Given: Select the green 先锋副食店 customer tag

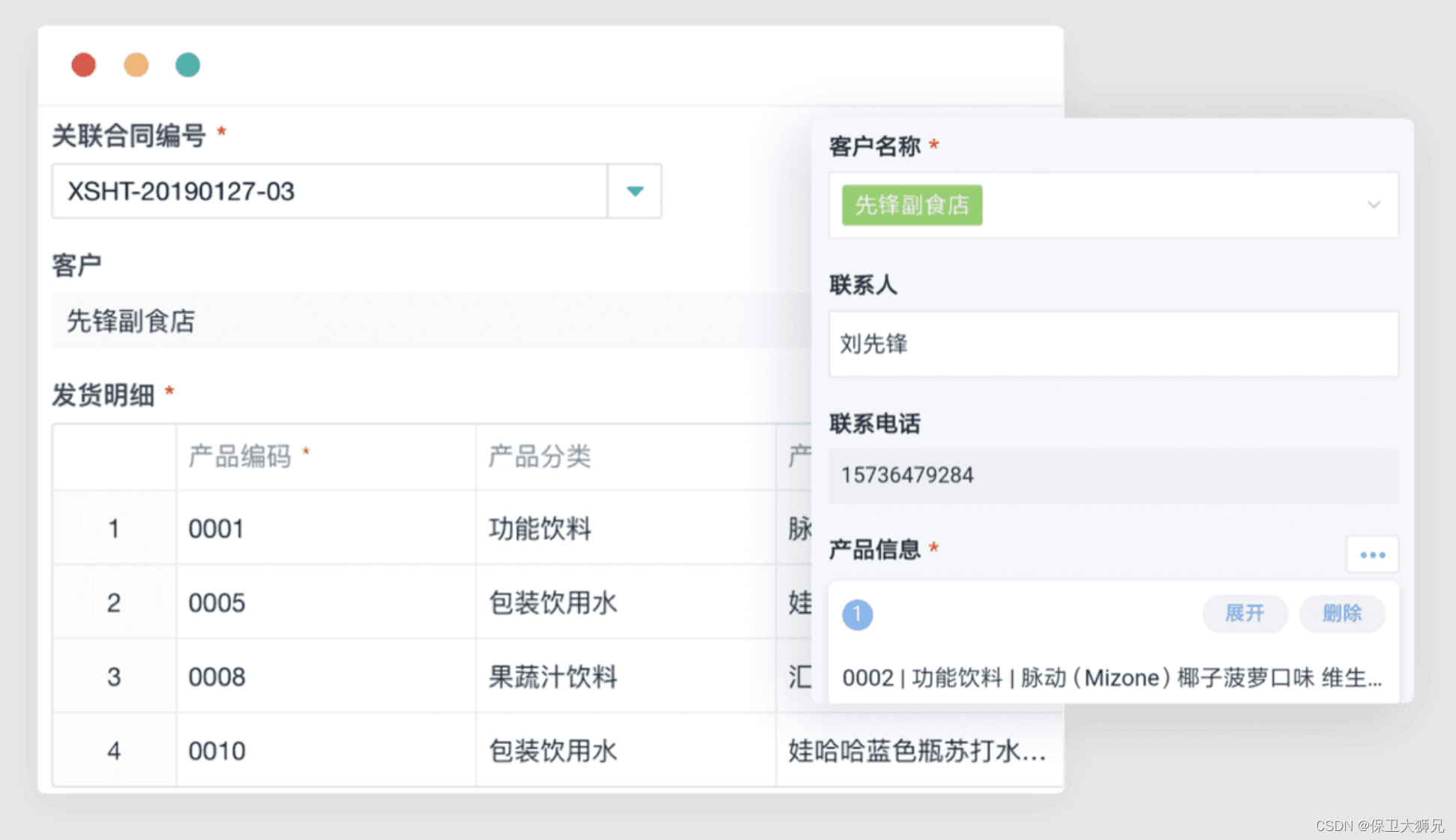Looking at the screenshot, I should click(912, 205).
